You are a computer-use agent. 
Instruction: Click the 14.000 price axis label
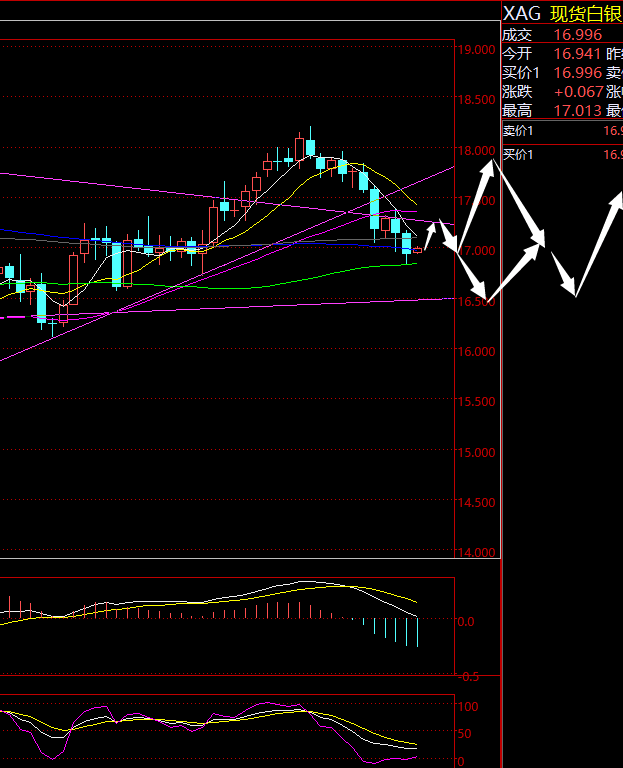click(477, 552)
